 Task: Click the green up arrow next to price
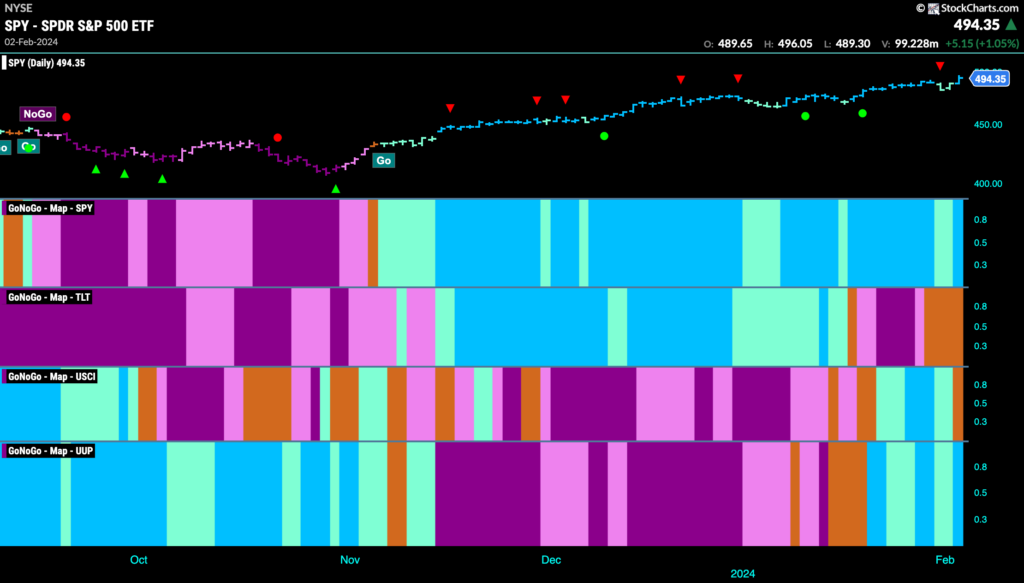click(1011, 25)
